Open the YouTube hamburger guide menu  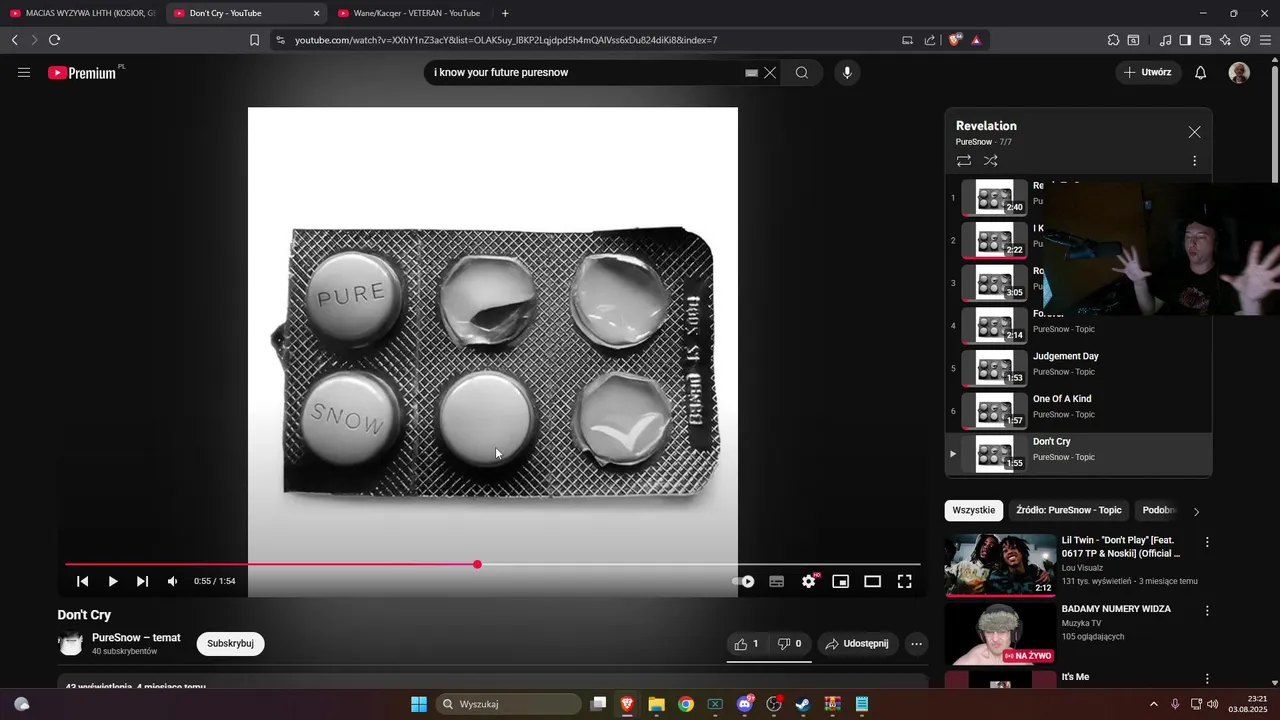point(24,72)
